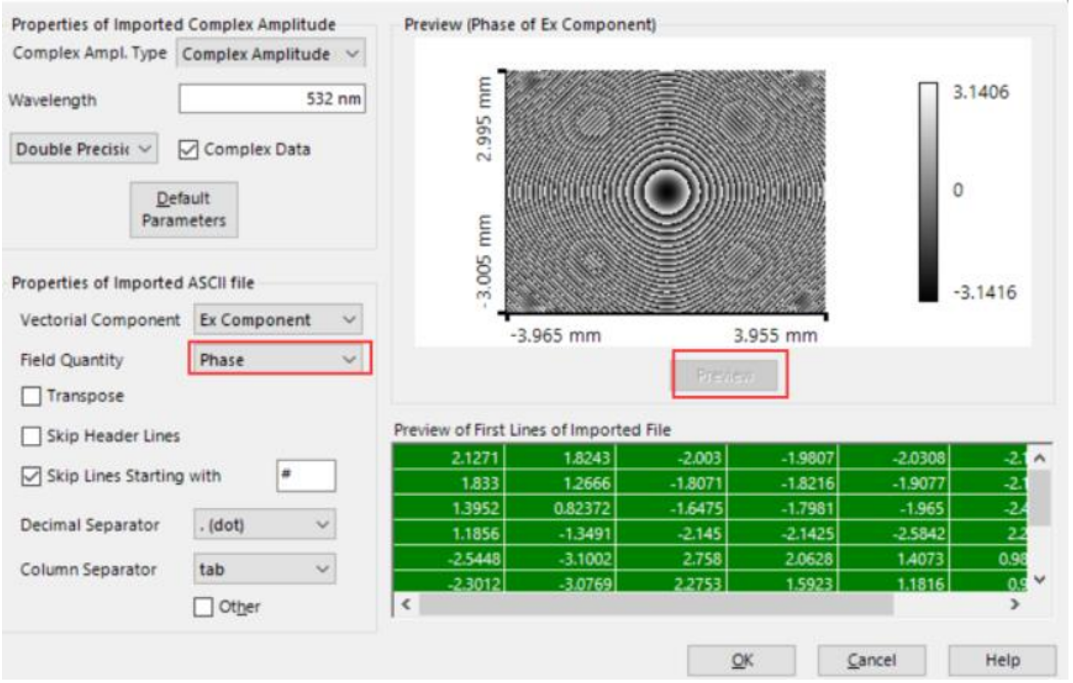
Task: Uncheck Skip Lines Starting with
Action: (x=31, y=476)
